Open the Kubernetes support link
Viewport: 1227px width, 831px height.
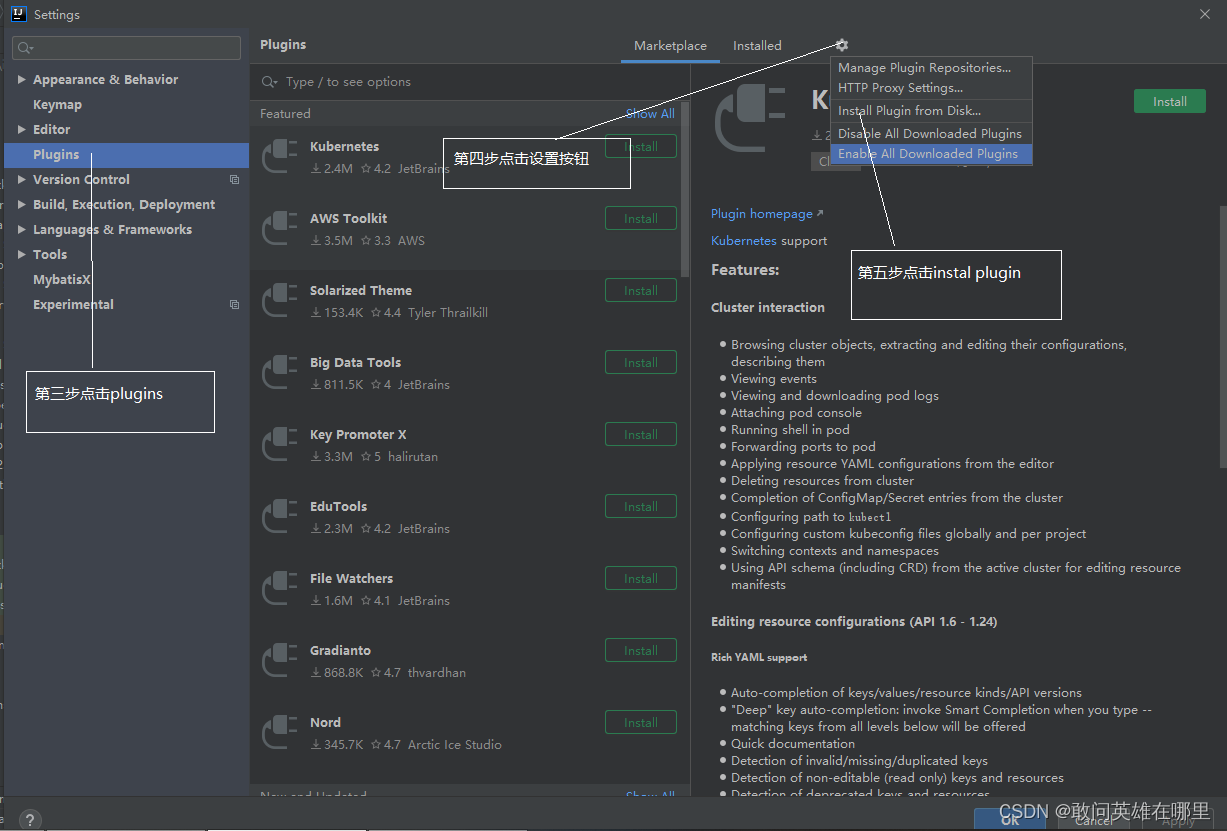(x=744, y=241)
